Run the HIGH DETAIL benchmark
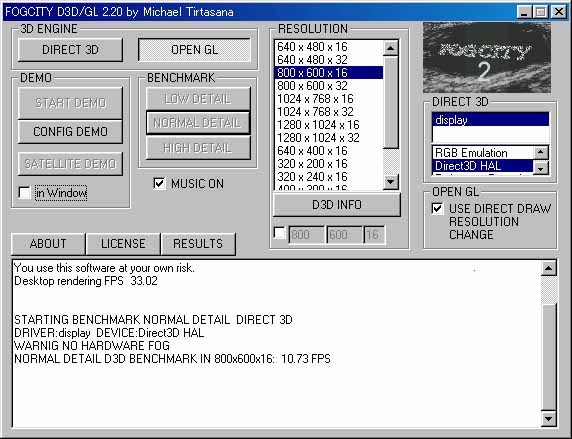Viewport: 572px width, 439px height. tap(198, 148)
